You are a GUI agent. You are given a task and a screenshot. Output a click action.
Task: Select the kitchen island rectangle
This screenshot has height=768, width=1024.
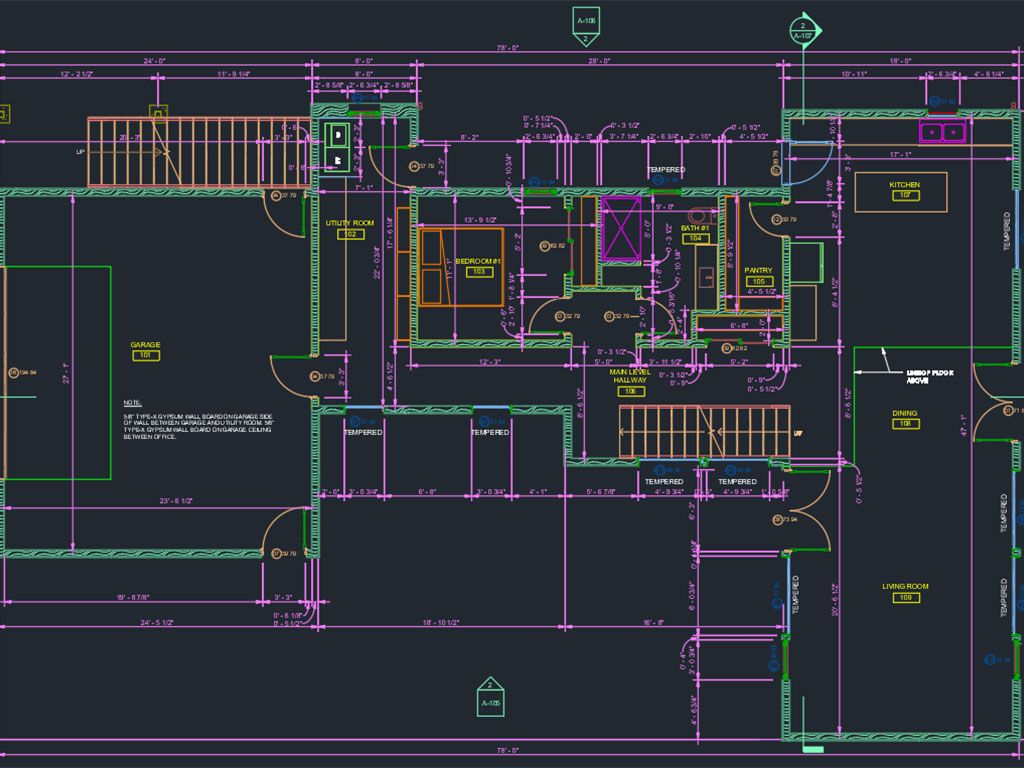[902, 191]
